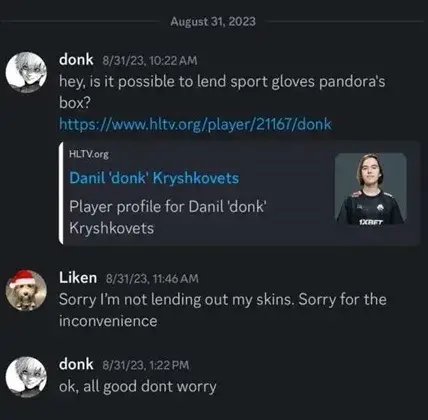Image resolution: width=428 pixels, height=420 pixels.
Task: Click the donk username at 10:22 AM
Action: [76, 60]
